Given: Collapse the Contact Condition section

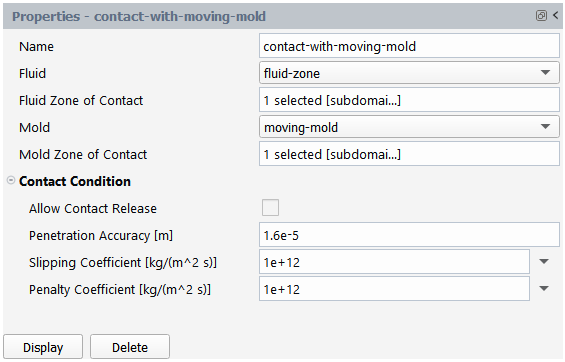Looking at the screenshot, I should coord(11,180).
